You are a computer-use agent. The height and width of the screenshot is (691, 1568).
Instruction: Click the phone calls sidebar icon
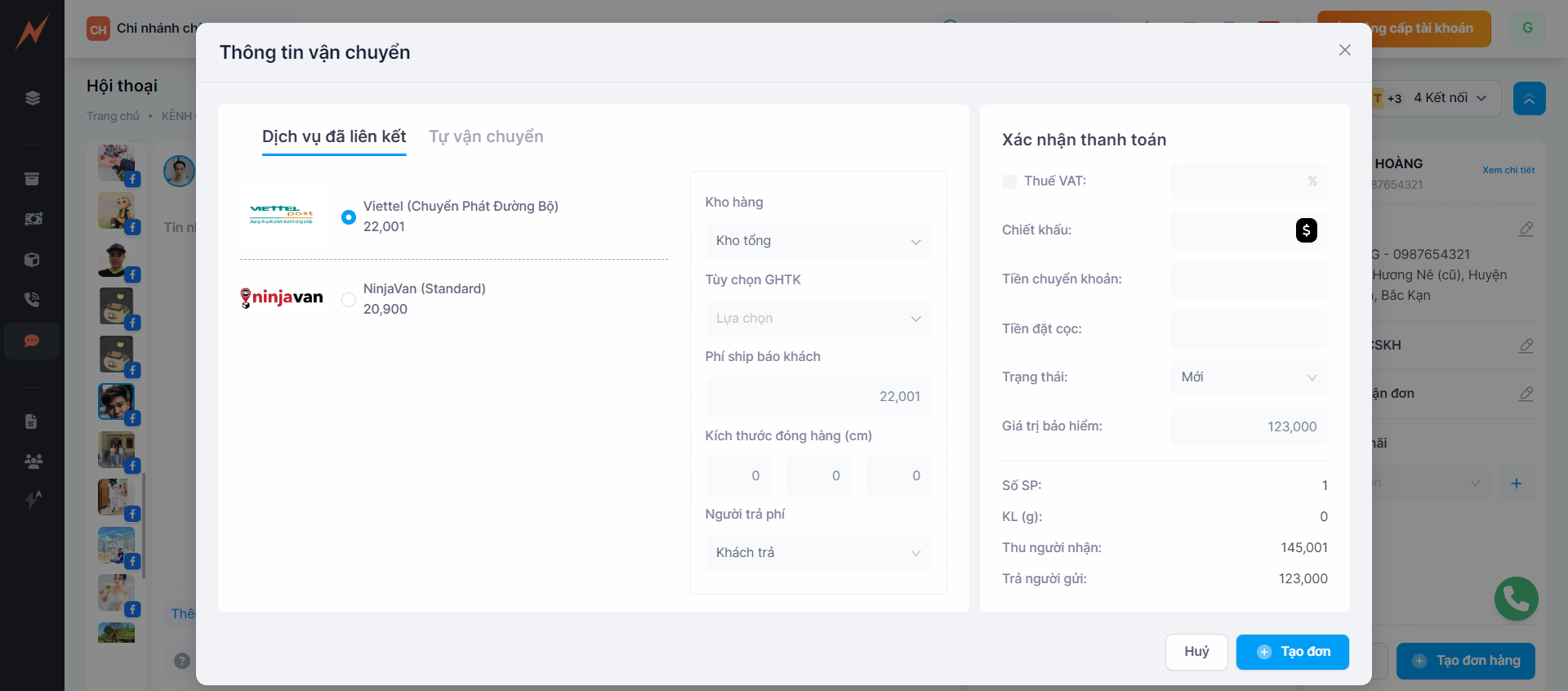[32, 300]
